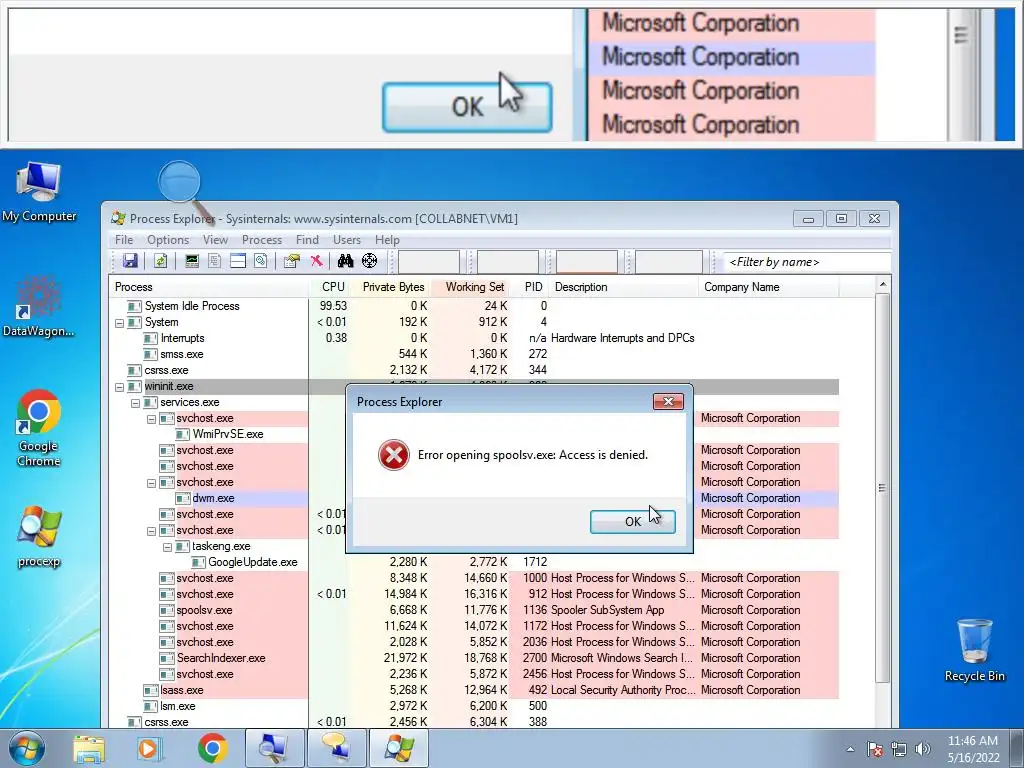1024x768 pixels.
Task: Select the smss.exe process row
Action: point(474,355)
